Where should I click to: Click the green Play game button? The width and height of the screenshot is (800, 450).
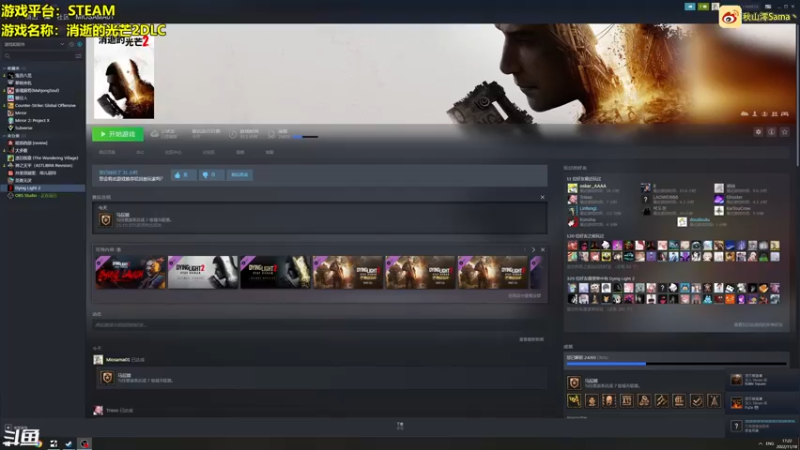tap(118, 134)
